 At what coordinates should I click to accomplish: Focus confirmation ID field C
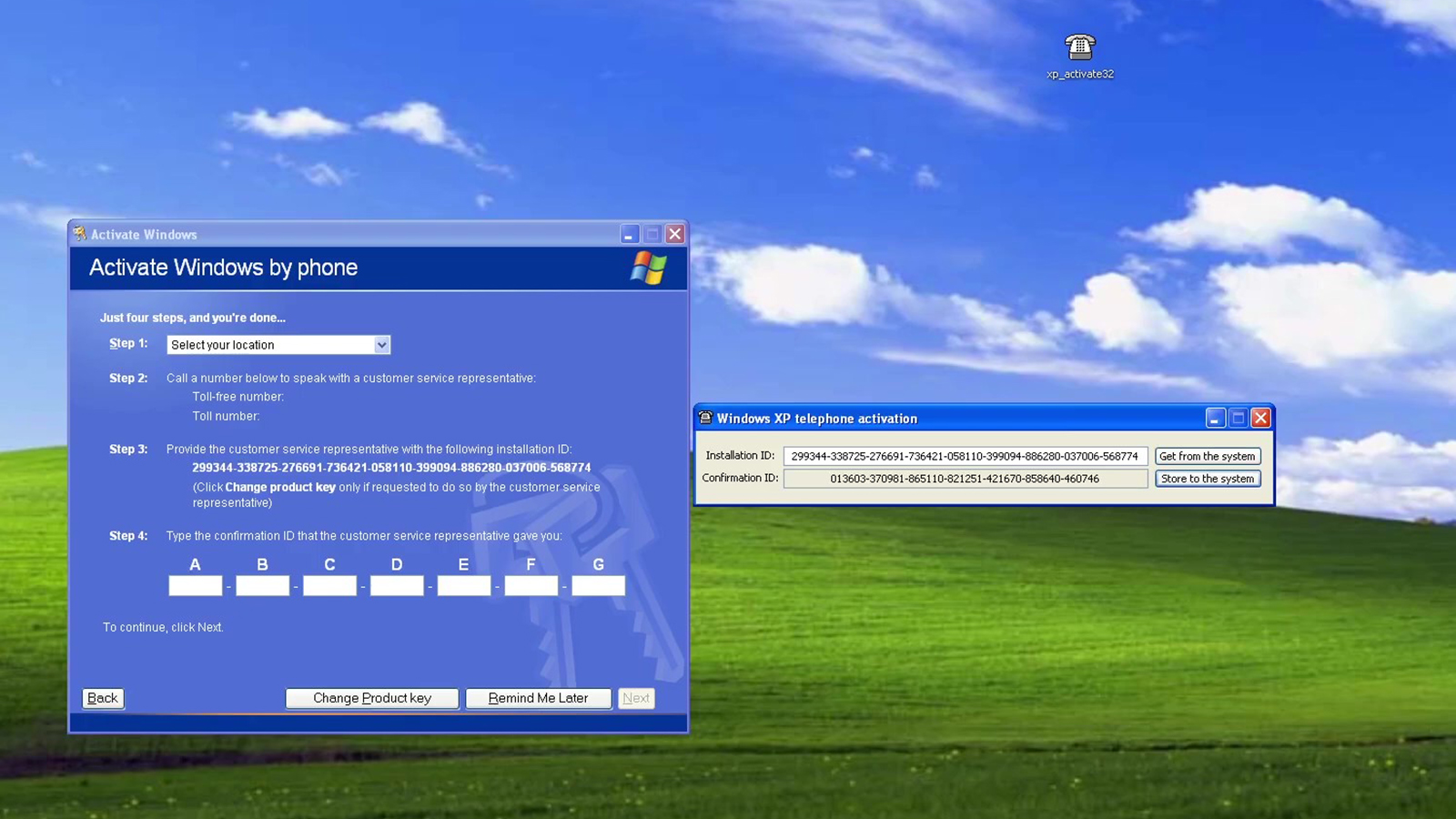coord(329,586)
